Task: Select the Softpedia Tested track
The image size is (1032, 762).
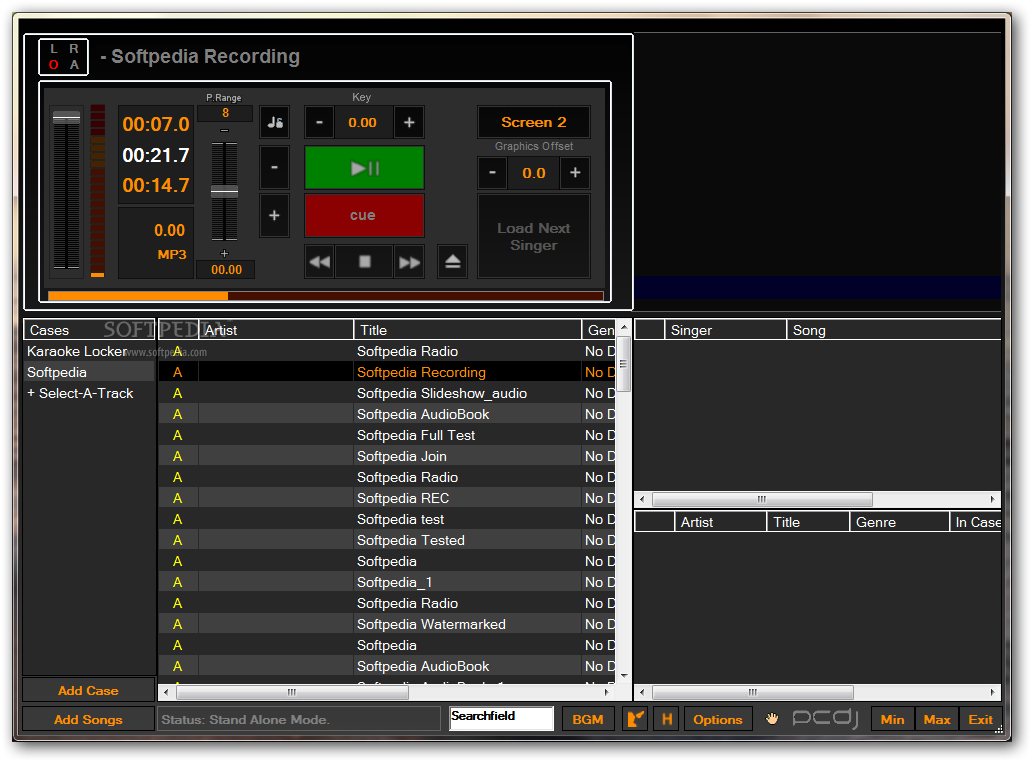Action: point(387,541)
